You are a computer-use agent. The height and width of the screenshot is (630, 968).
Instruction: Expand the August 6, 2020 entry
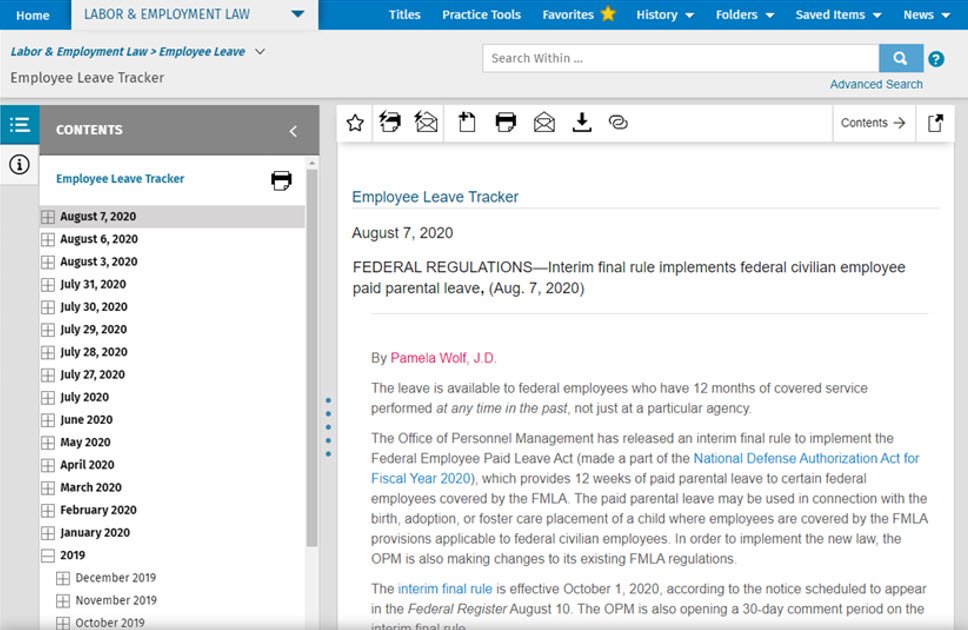coord(48,239)
